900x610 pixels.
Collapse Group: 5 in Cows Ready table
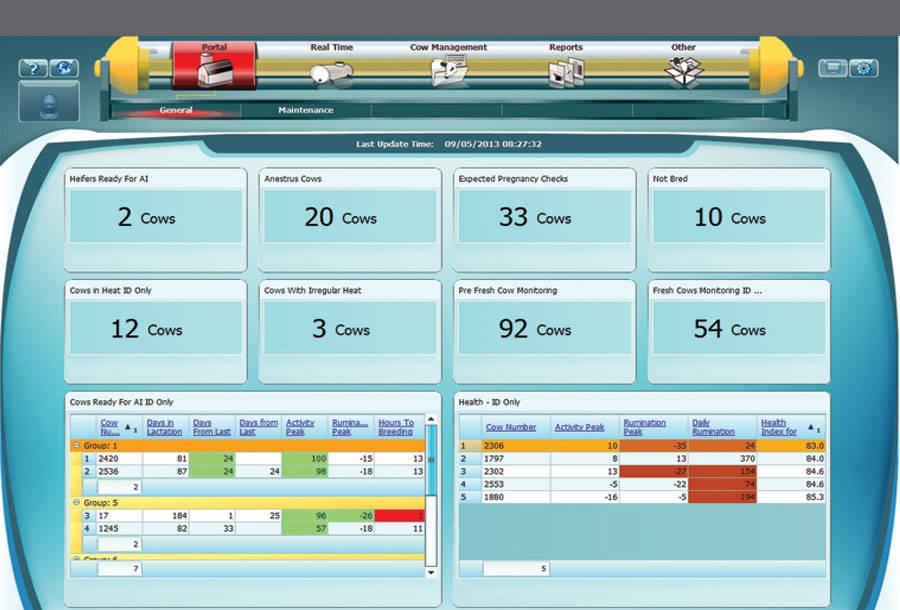(77, 503)
